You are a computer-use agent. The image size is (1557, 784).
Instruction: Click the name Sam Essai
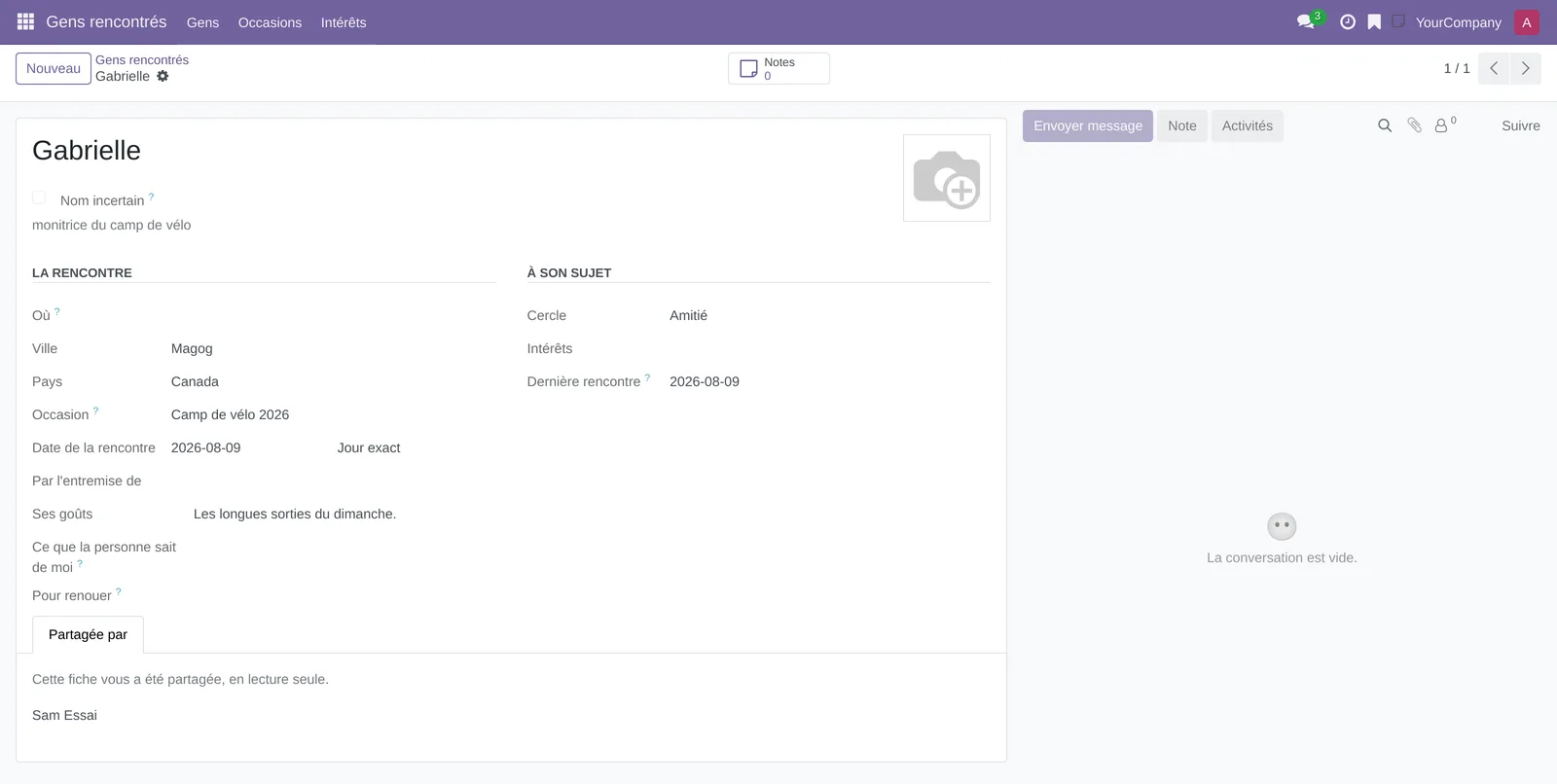pos(64,715)
